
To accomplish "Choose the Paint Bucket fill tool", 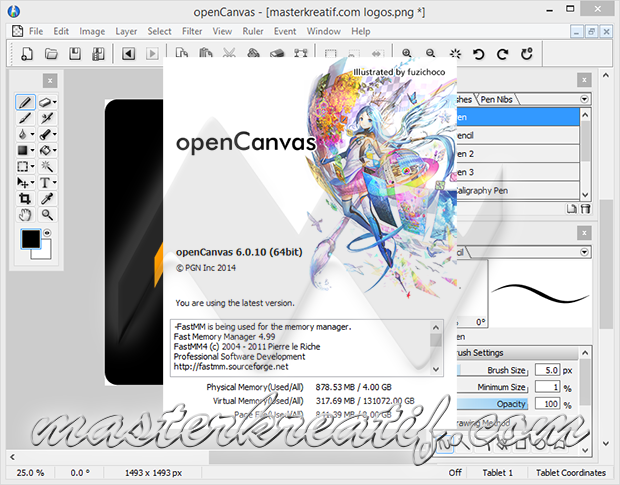I will (45, 150).
